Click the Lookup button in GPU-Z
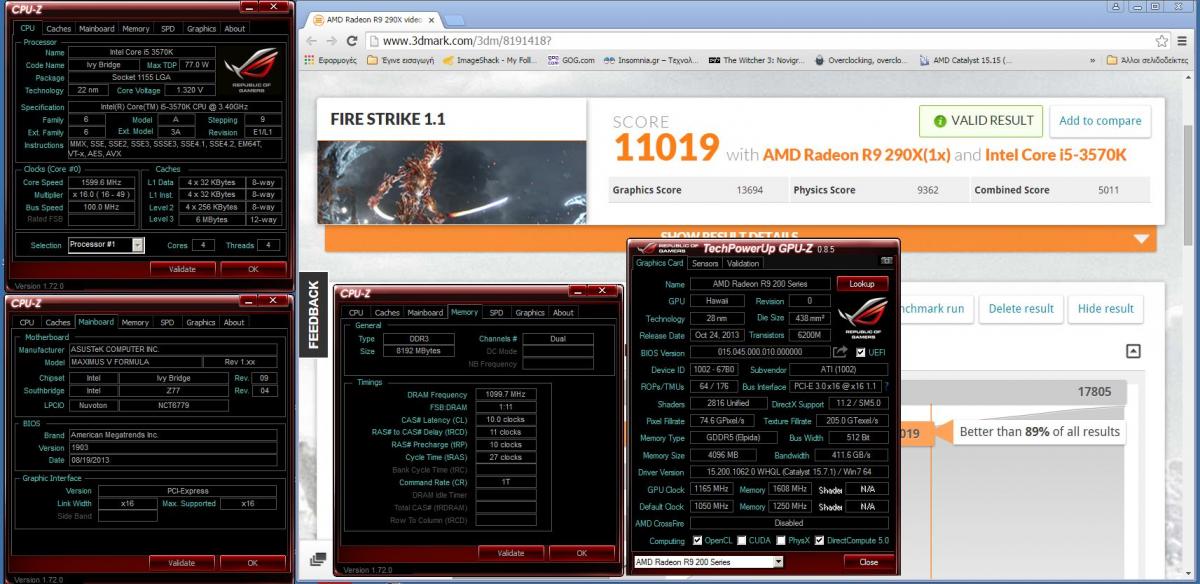This screenshot has width=1200, height=584. coord(862,284)
